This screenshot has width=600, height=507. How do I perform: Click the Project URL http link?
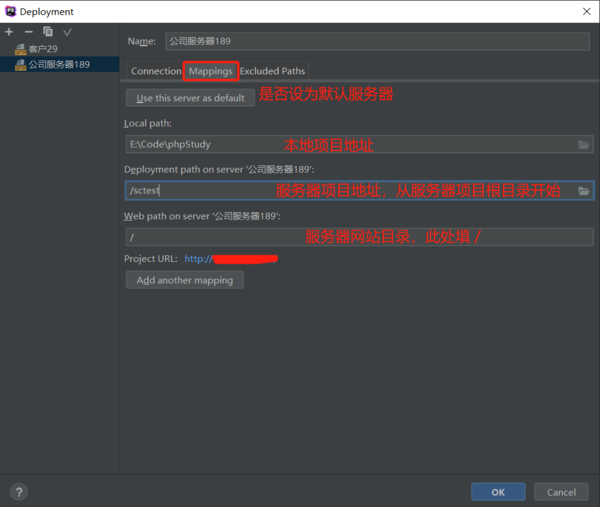coord(198,258)
